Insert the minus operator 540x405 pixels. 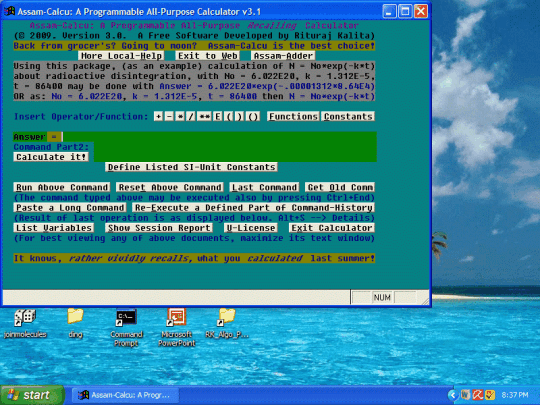tap(169, 117)
